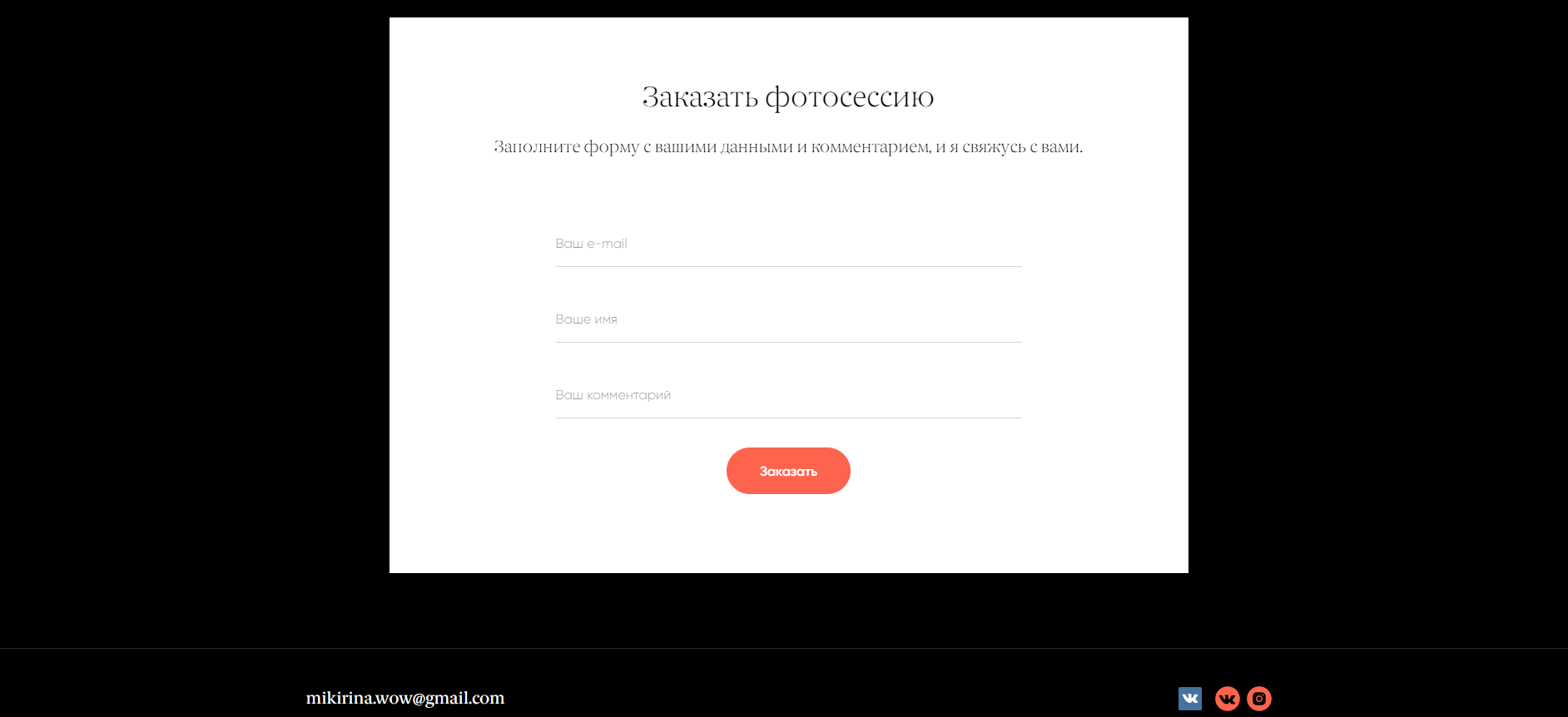Open the blue square VK icon

tap(1190, 699)
